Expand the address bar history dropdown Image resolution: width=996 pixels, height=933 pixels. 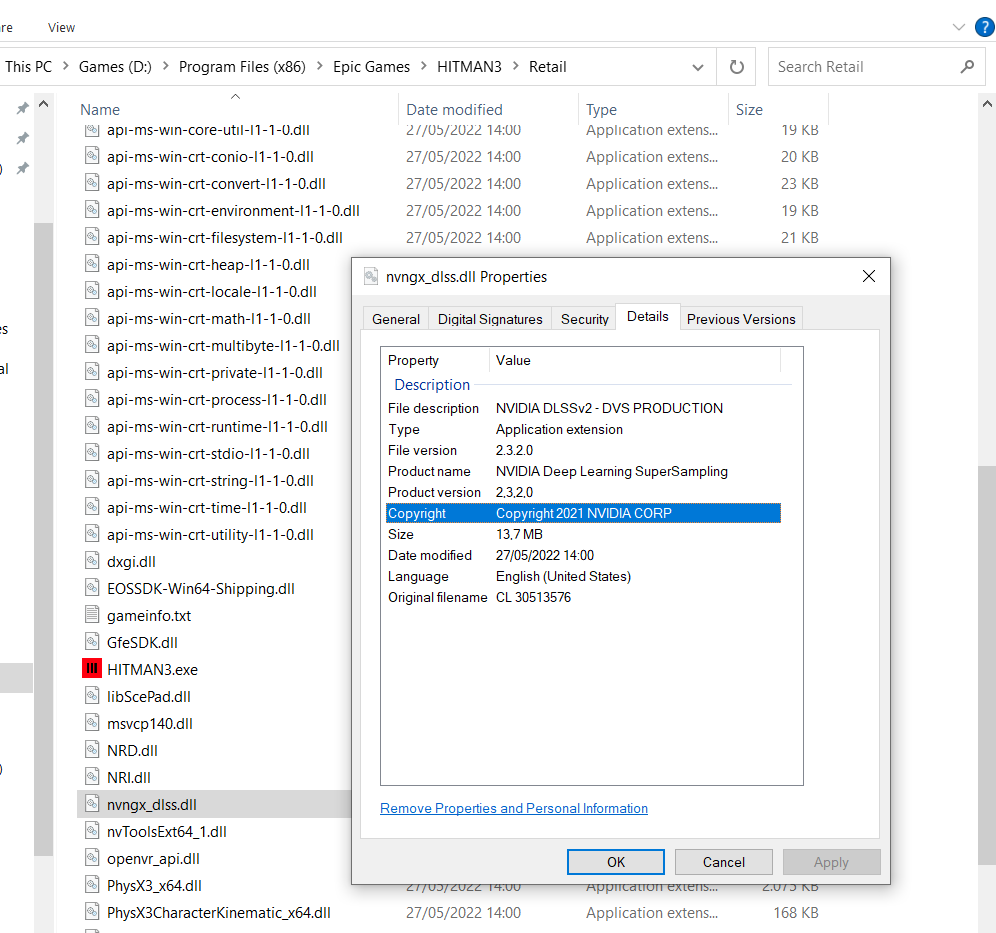697,67
